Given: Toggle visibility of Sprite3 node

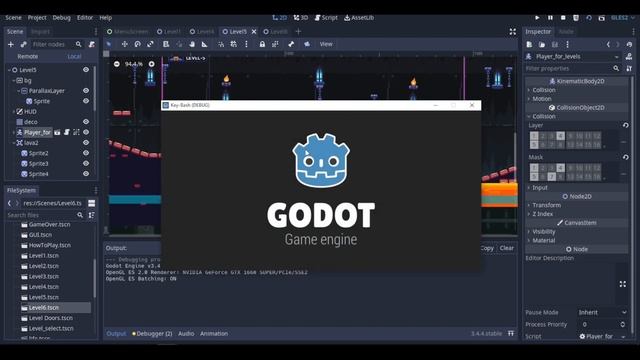Looking at the screenshot, I should pos(86,163).
